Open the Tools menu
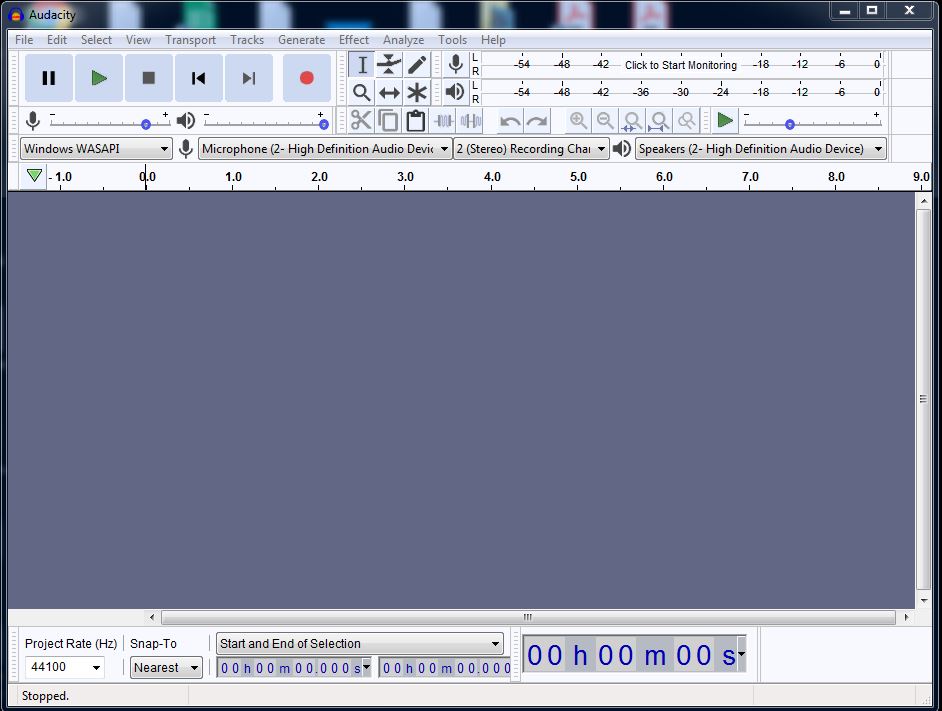This screenshot has height=711, width=942. pos(452,40)
